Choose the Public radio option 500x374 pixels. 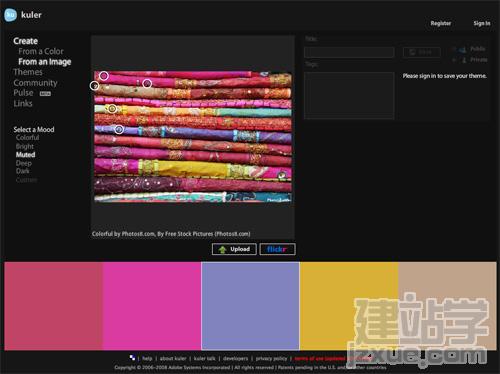click(x=454, y=49)
